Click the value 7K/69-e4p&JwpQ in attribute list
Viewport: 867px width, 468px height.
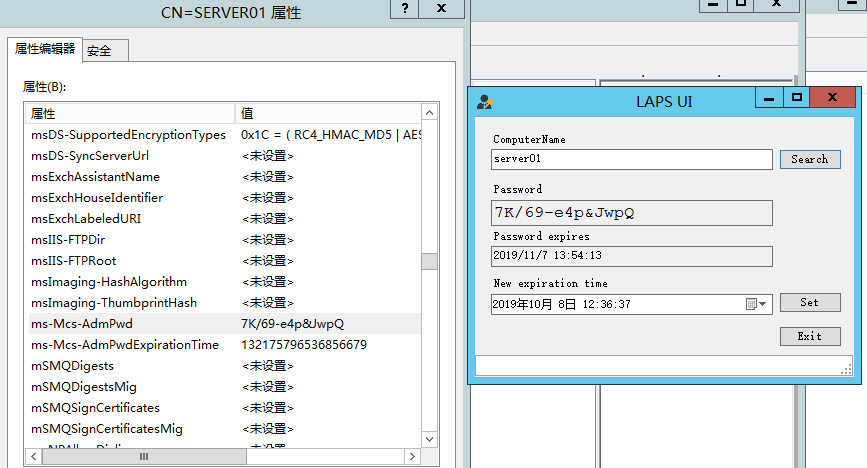coord(293,324)
